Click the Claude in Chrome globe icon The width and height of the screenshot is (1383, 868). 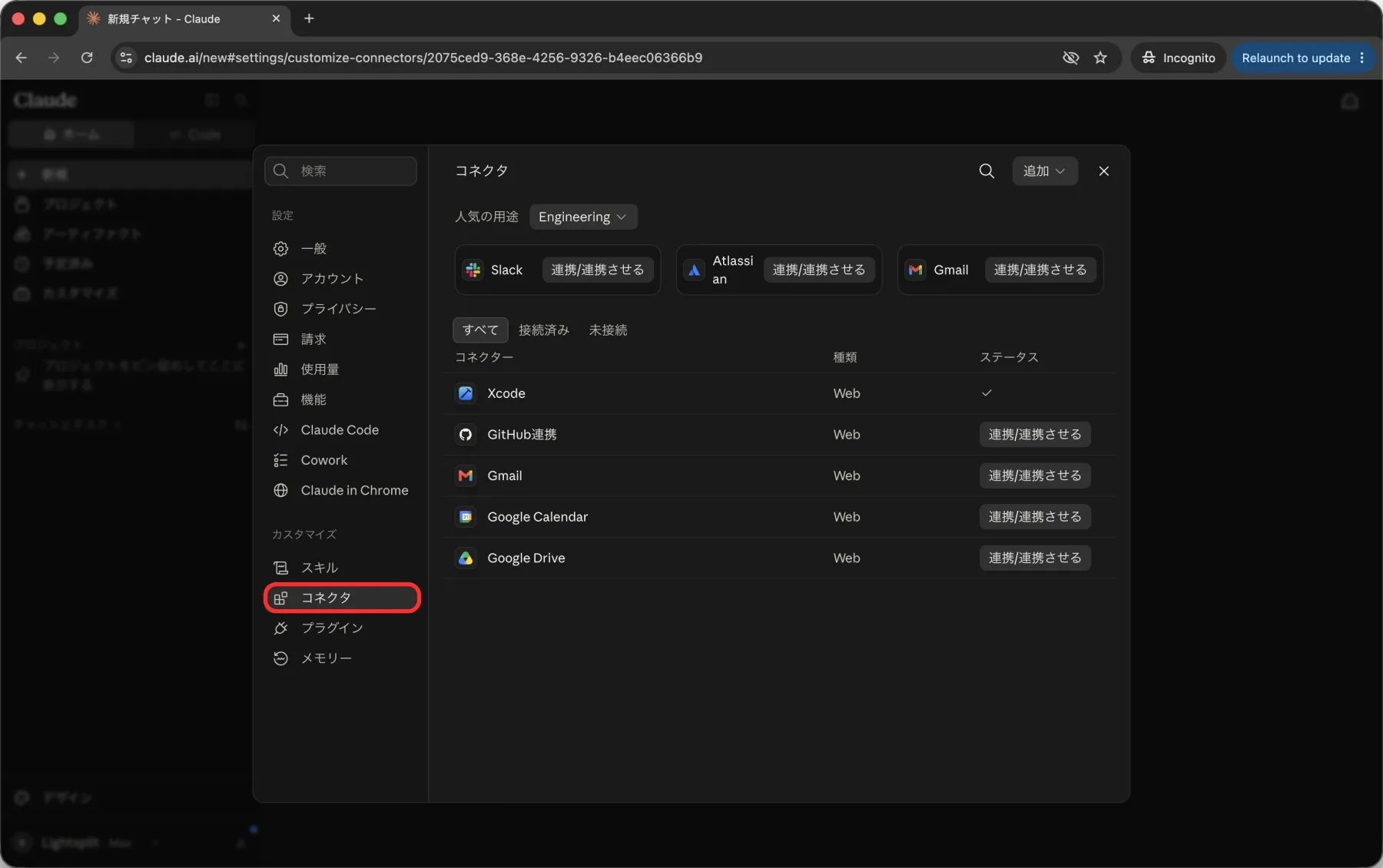[x=280, y=490]
